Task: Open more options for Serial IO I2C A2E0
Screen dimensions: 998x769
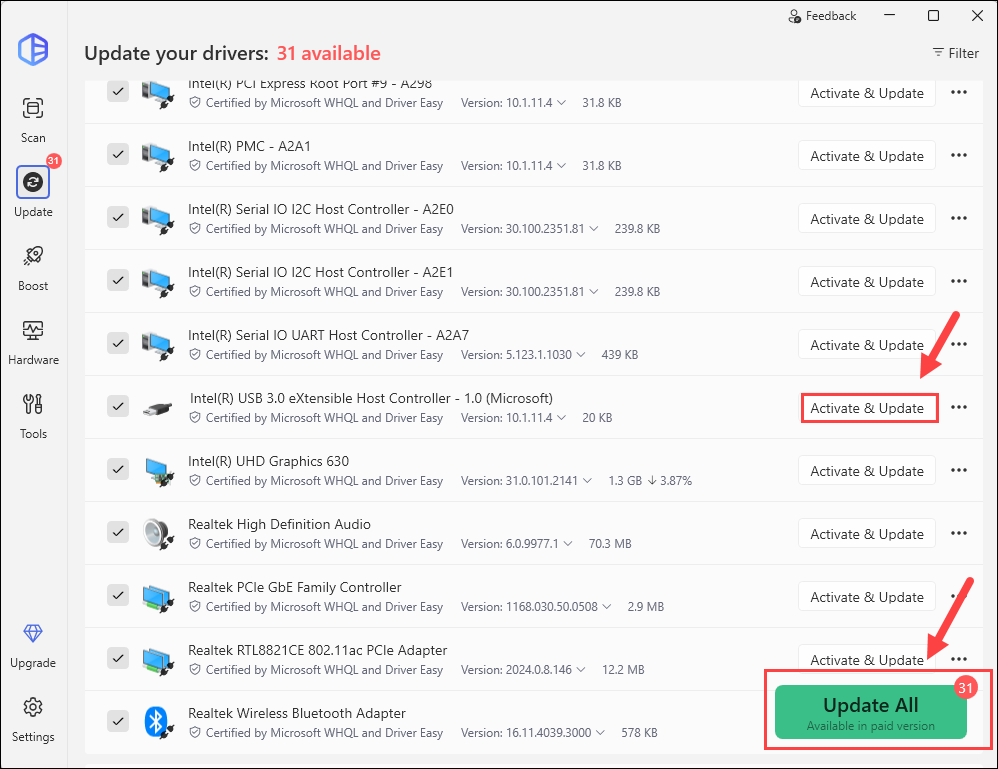Action: 959,218
